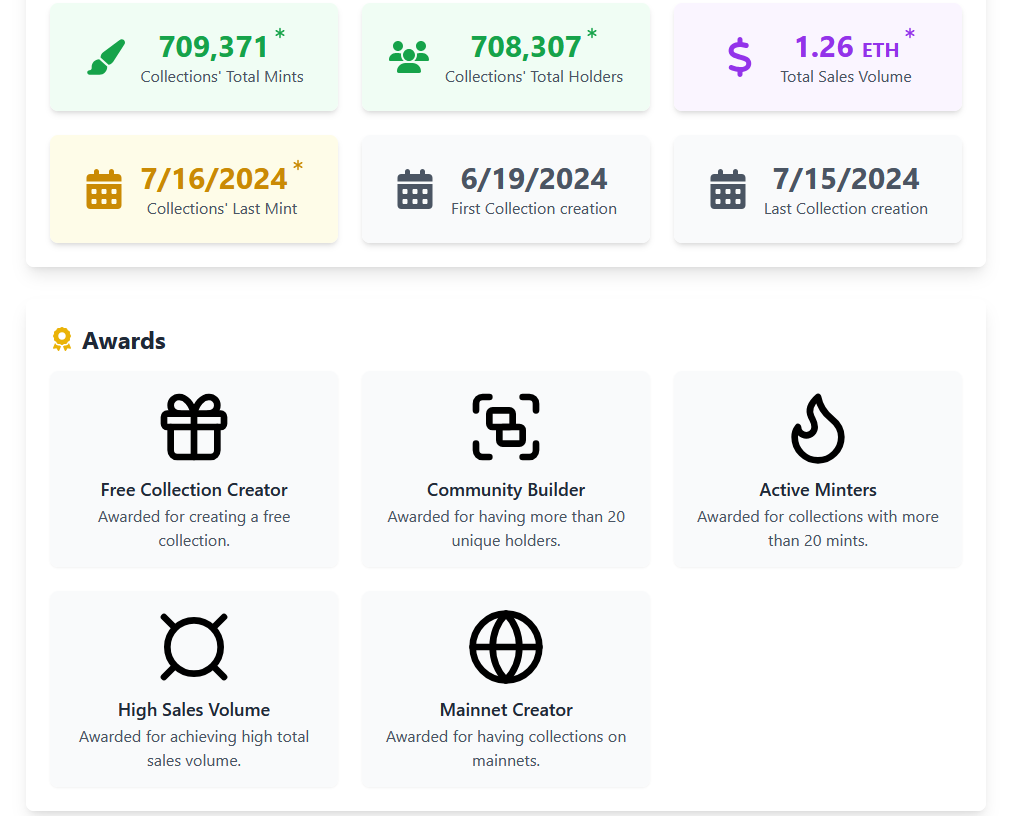Click the calendar icon beside Last Collection creation
The image size is (1010, 816).
728,189
